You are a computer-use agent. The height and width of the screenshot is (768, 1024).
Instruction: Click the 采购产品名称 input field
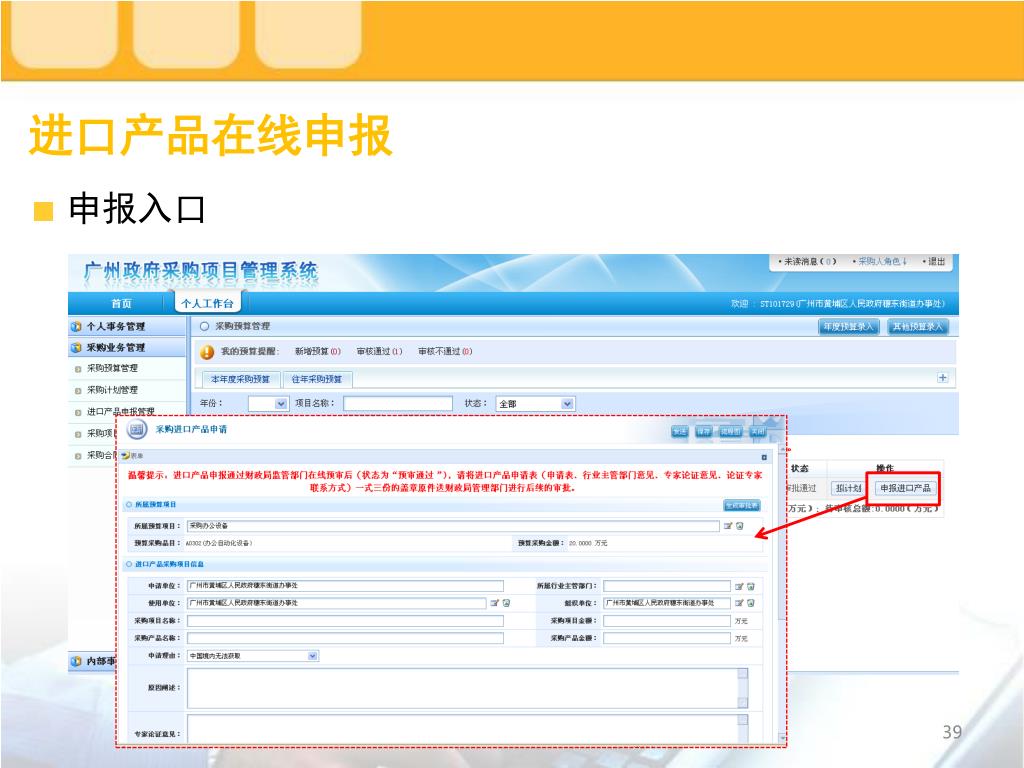point(345,638)
